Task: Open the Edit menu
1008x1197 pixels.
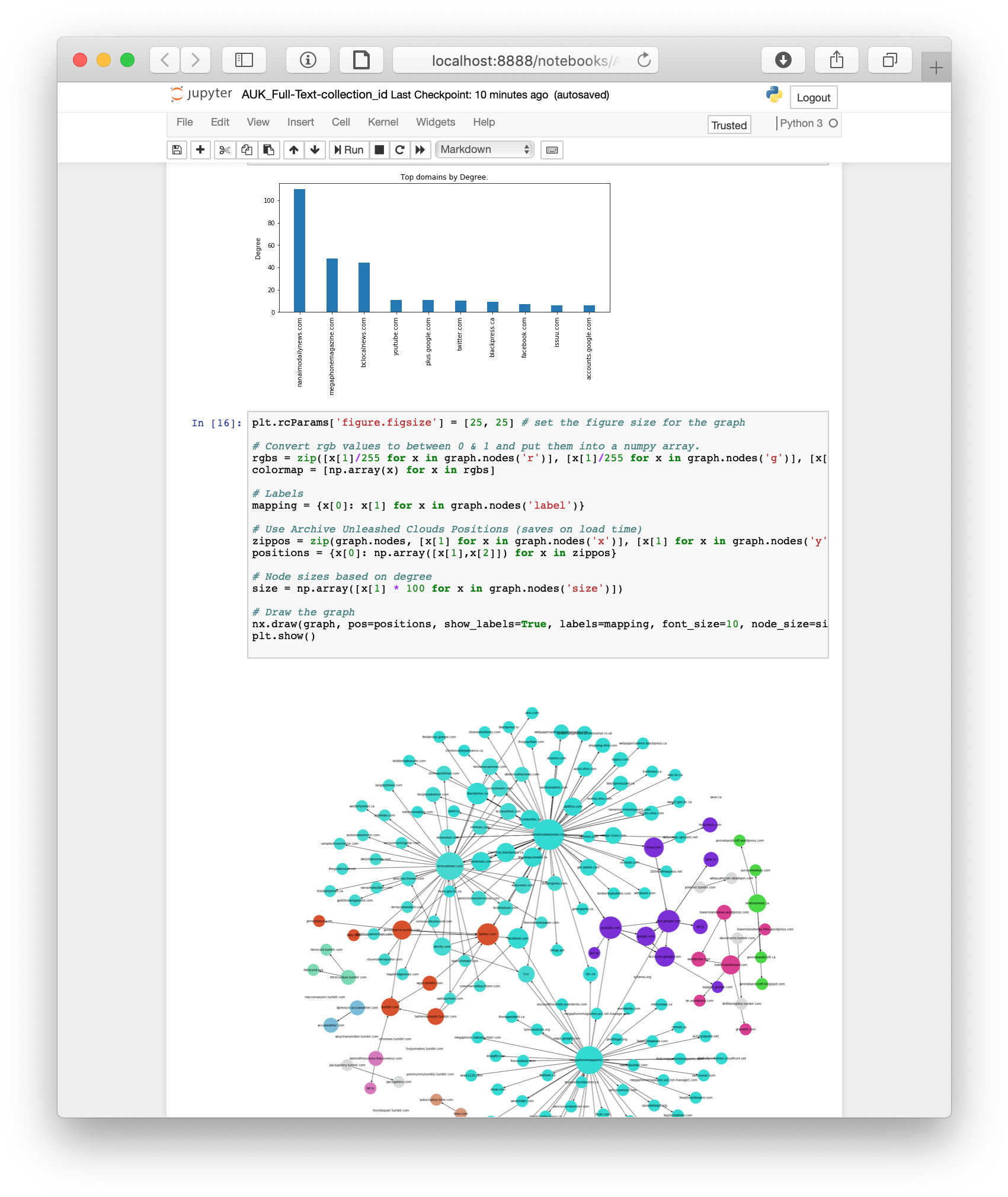Action: (220, 122)
